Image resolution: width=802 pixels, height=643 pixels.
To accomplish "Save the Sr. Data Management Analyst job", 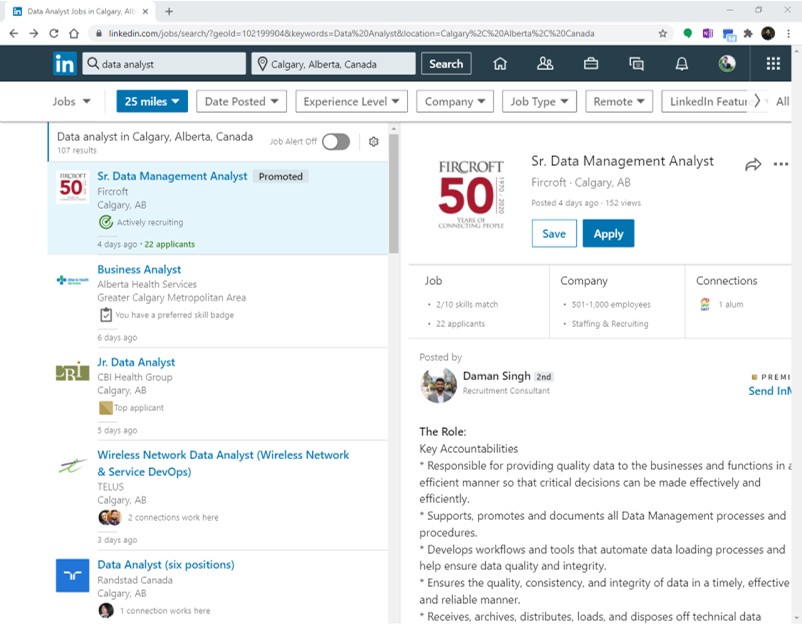I will tap(554, 234).
